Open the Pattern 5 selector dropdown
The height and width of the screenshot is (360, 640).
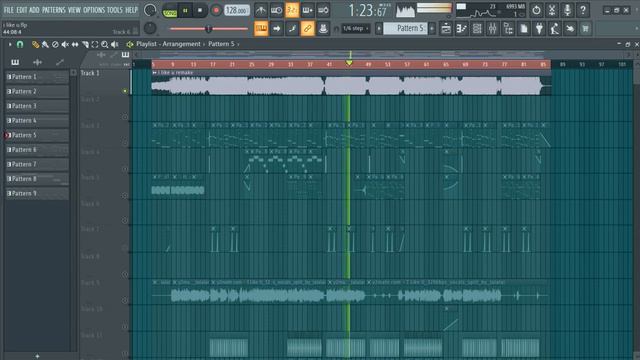[406, 29]
